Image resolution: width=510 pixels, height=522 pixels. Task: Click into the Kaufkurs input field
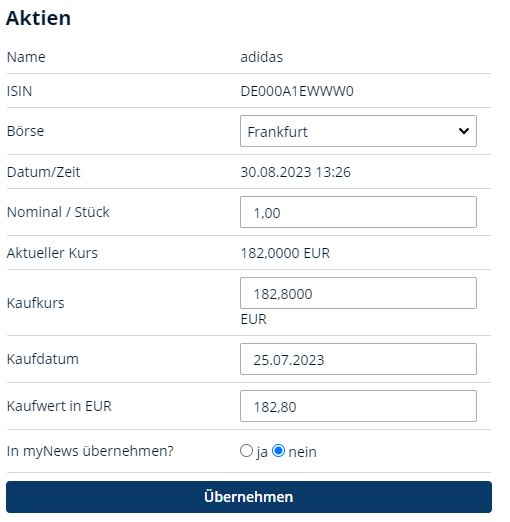click(358, 293)
